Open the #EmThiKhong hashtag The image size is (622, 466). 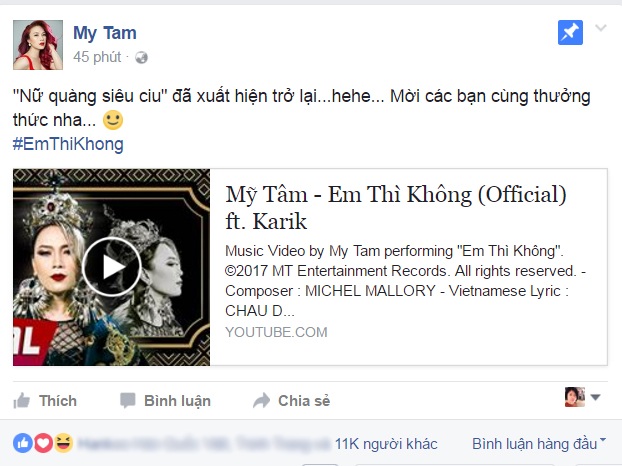tap(68, 144)
